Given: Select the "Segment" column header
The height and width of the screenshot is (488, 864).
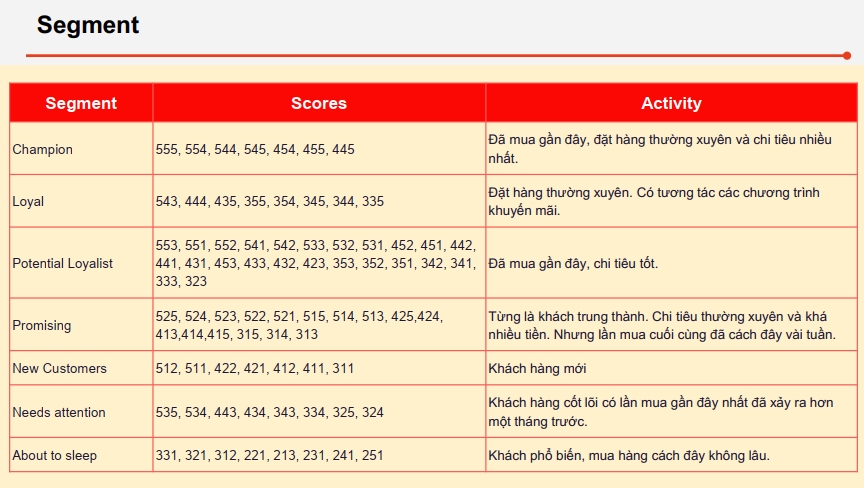Looking at the screenshot, I should (81, 103).
